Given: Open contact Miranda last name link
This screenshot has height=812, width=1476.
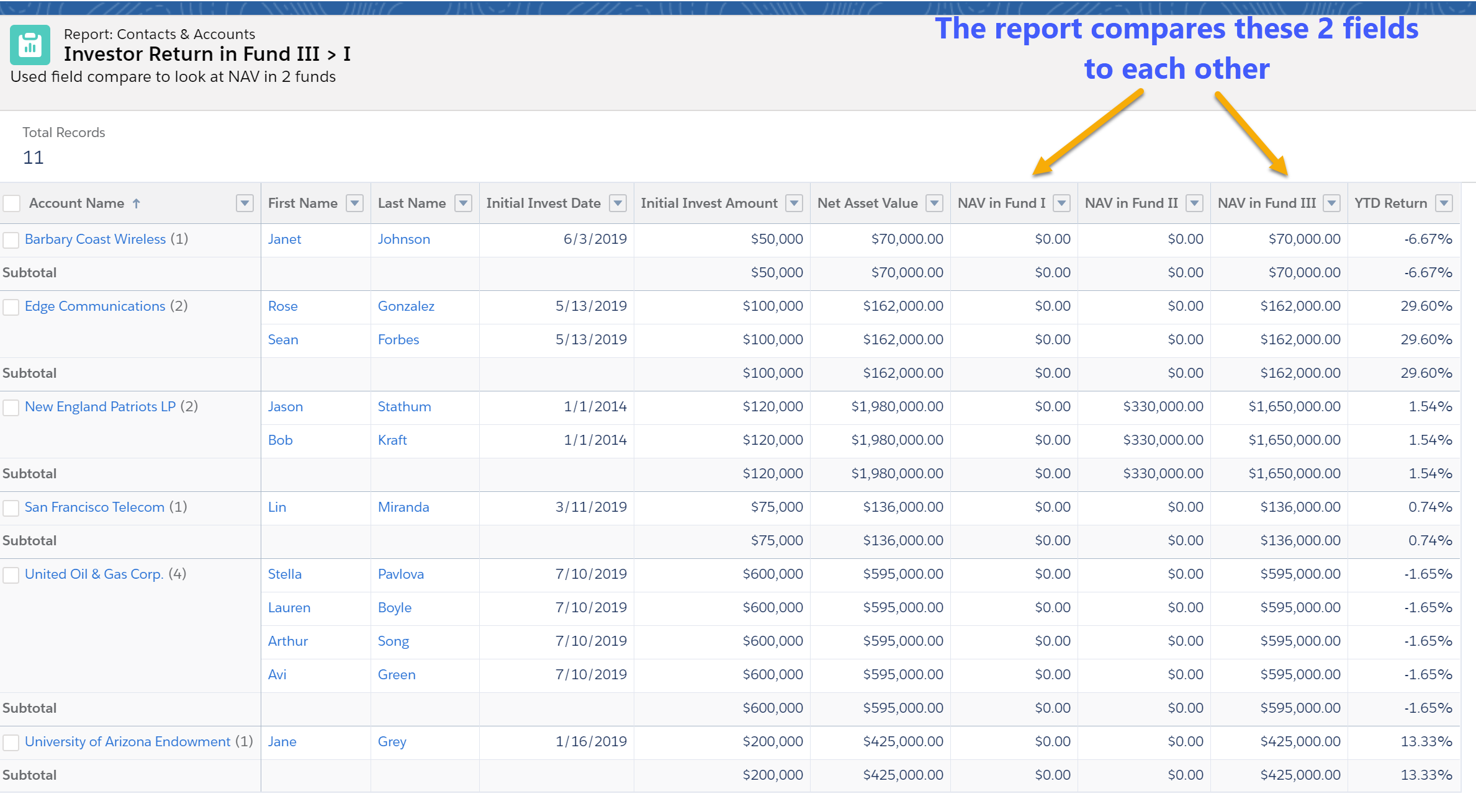Looking at the screenshot, I should click(403, 507).
